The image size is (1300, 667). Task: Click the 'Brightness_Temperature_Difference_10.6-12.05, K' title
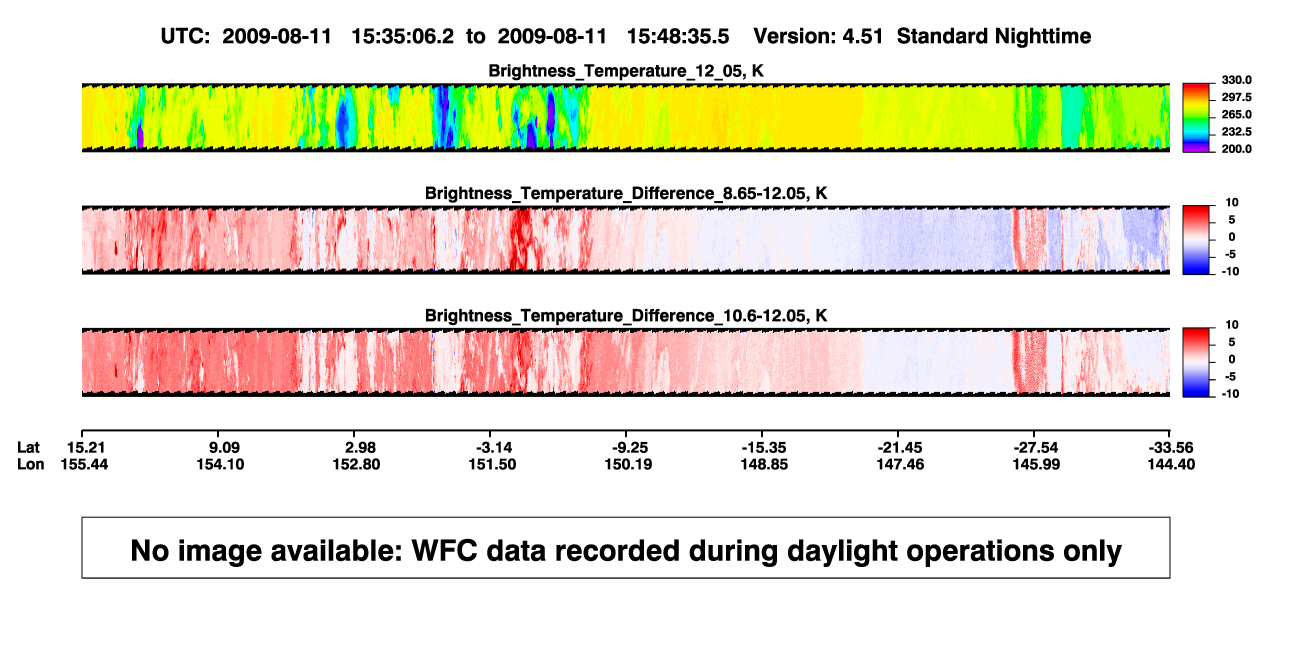tap(626, 315)
